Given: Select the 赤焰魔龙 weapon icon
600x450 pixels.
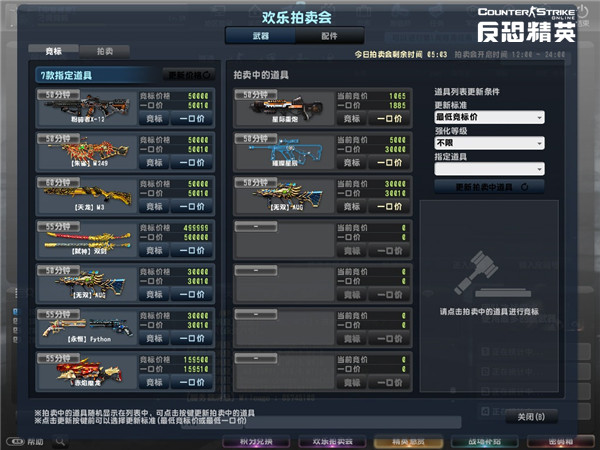Looking at the screenshot, I should 89,370.
